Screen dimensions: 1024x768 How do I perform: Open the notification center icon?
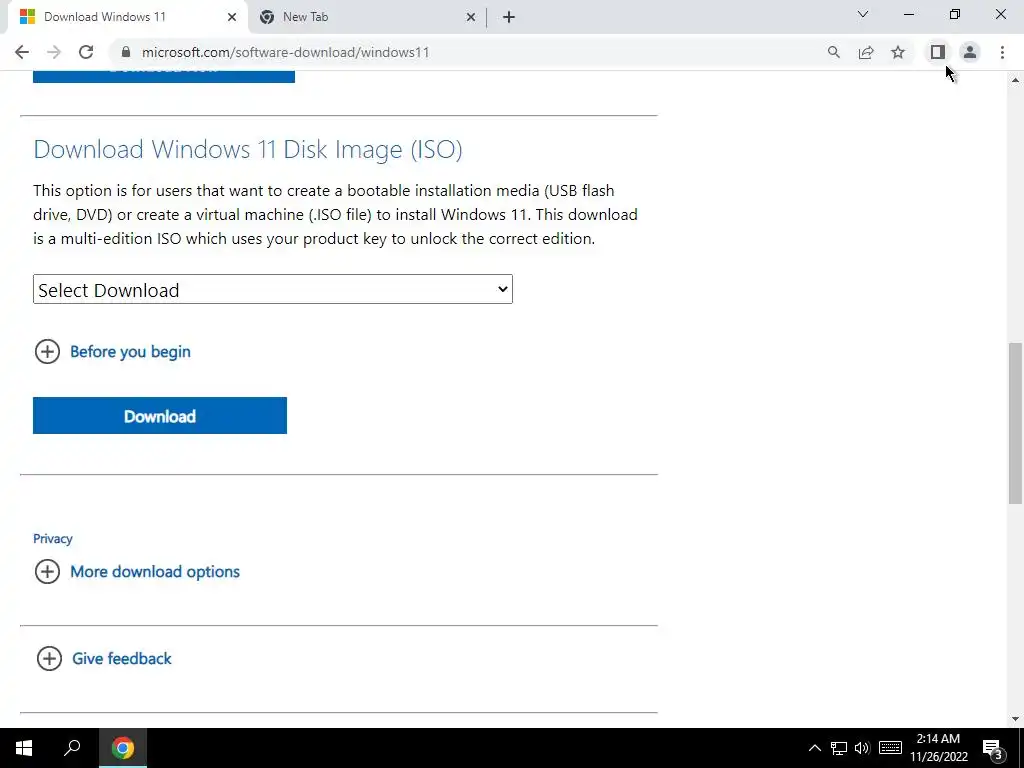click(x=993, y=748)
